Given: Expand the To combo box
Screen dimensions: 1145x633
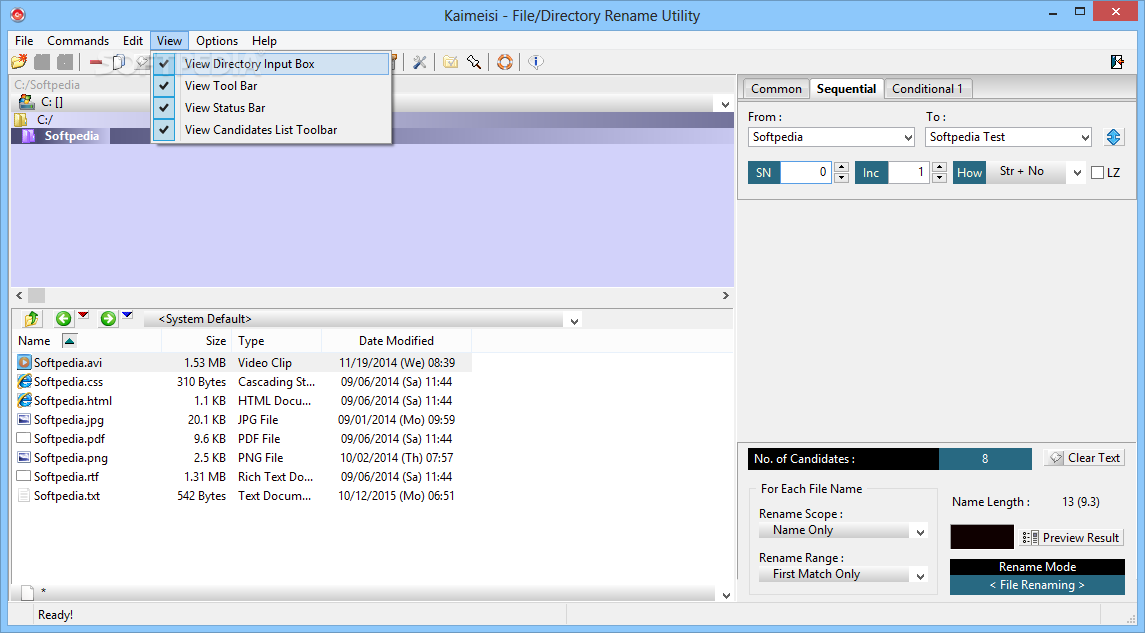Looking at the screenshot, I should coord(1085,137).
